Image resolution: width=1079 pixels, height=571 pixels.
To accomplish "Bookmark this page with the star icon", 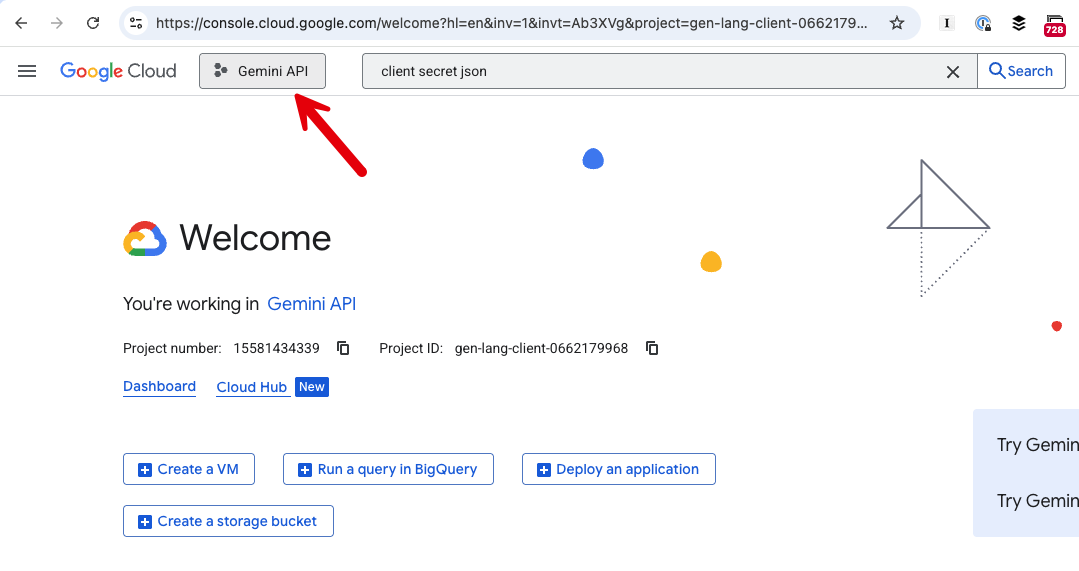I will 897,23.
